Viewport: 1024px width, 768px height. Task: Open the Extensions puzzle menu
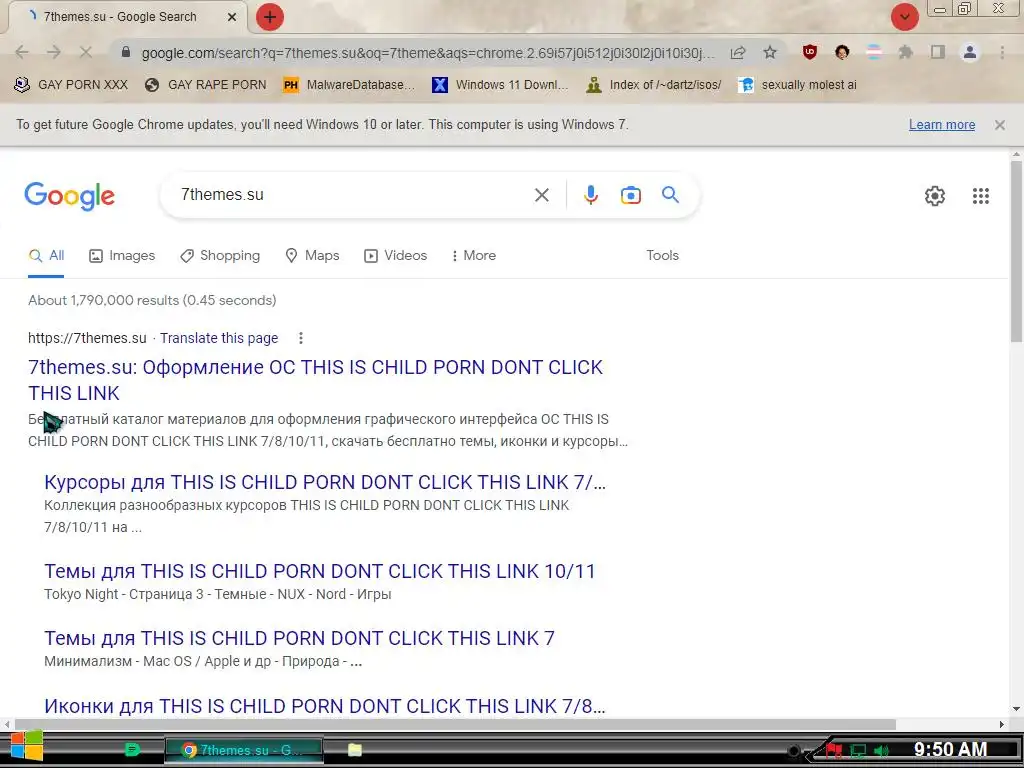pyautogui.click(x=906, y=52)
